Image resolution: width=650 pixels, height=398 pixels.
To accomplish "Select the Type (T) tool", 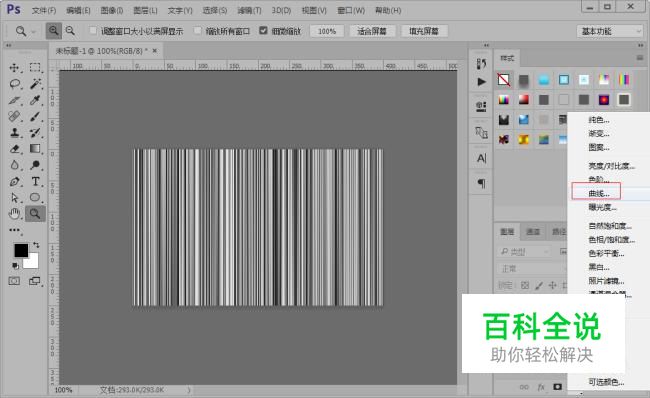I will (x=35, y=182).
